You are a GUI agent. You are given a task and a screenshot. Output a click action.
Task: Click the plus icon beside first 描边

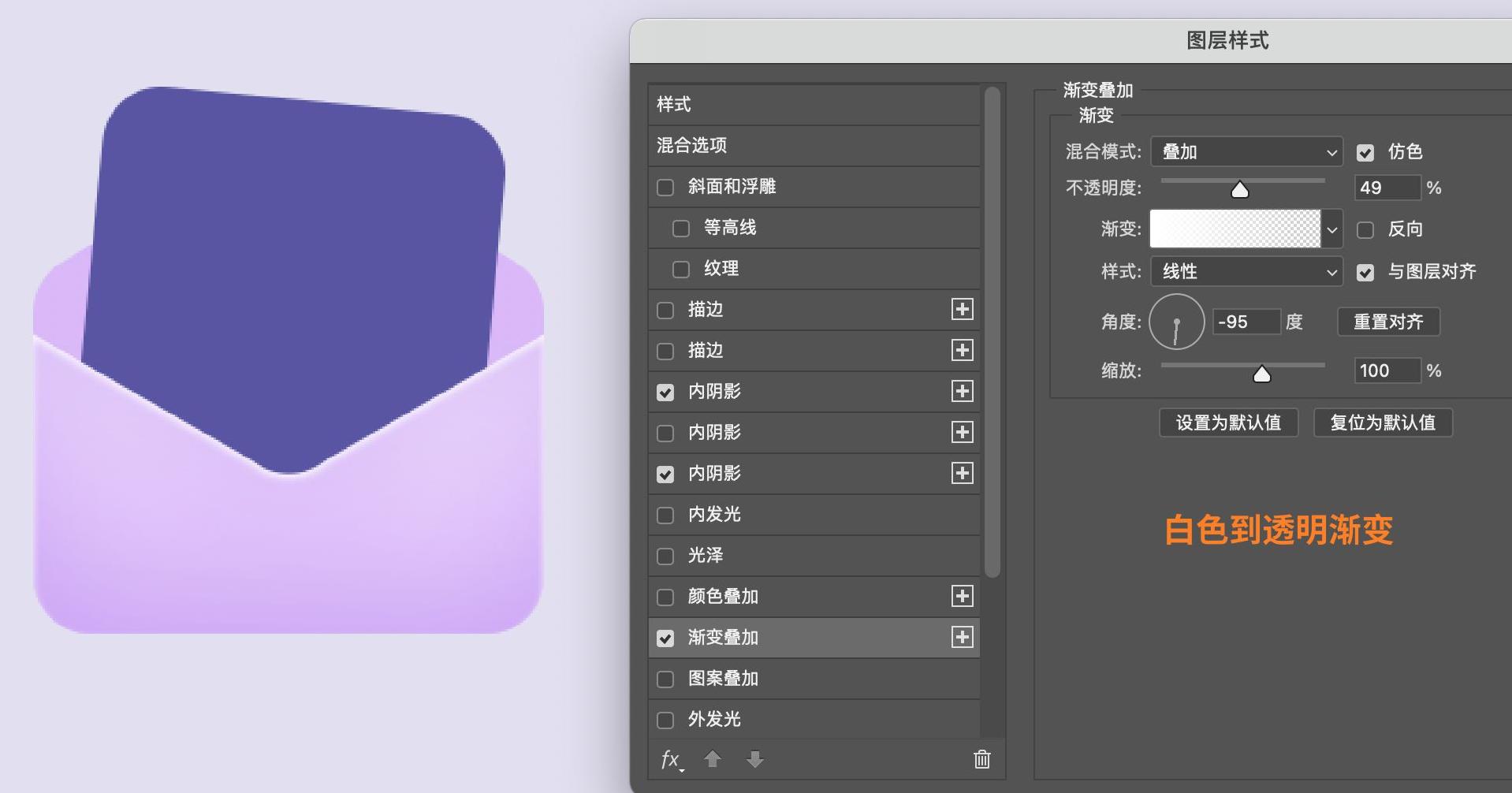[x=963, y=309]
